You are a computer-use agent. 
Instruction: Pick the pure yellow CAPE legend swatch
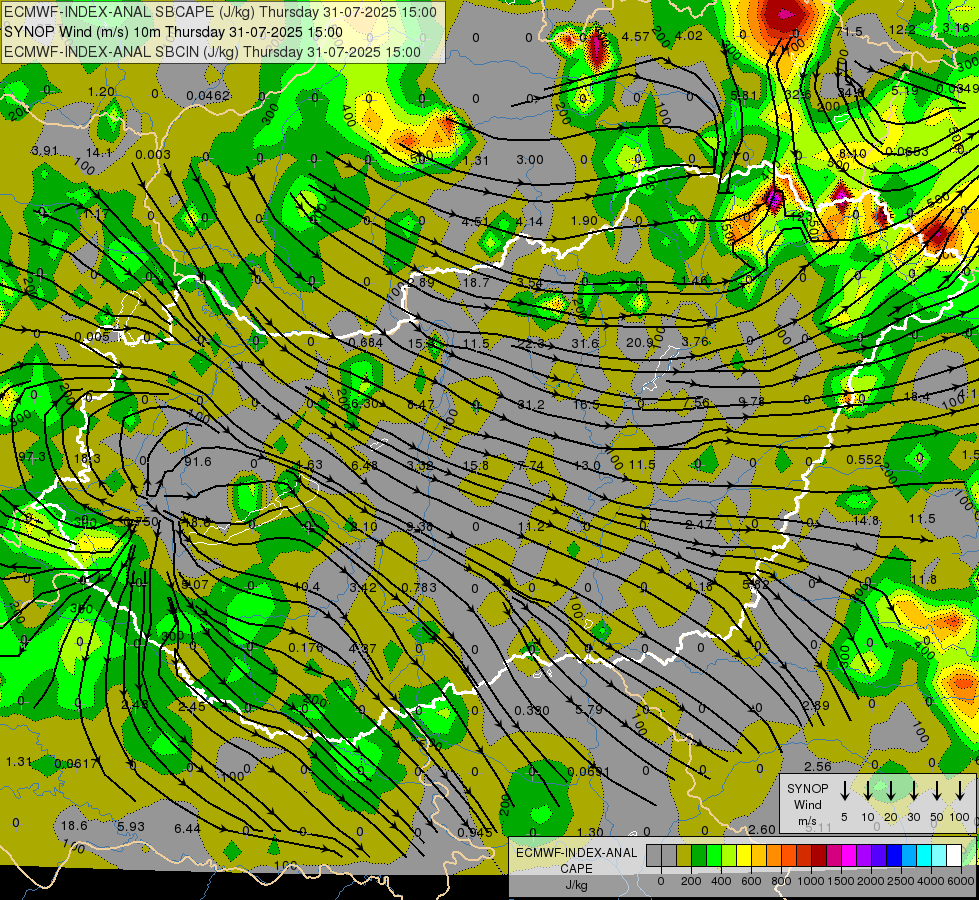point(744,856)
